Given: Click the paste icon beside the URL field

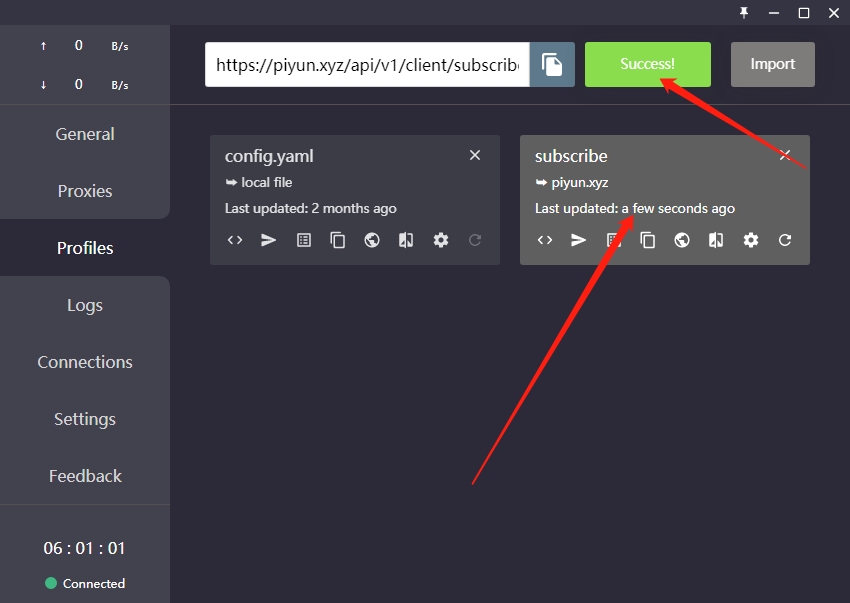Looking at the screenshot, I should [x=552, y=65].
